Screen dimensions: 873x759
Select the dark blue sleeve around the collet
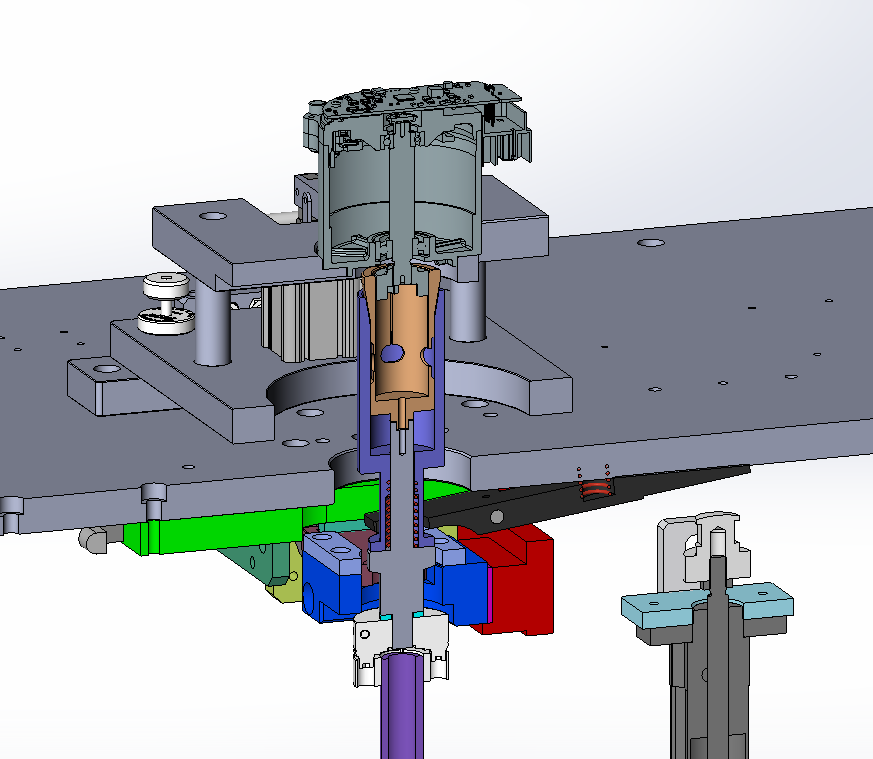coord(366,380)
